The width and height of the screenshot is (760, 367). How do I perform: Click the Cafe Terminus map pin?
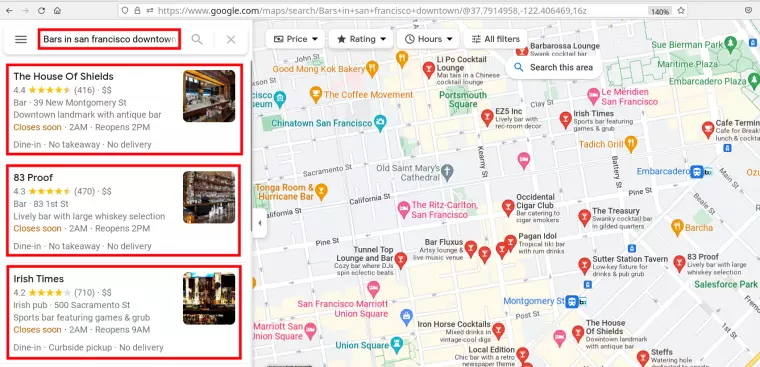[708, 129]
